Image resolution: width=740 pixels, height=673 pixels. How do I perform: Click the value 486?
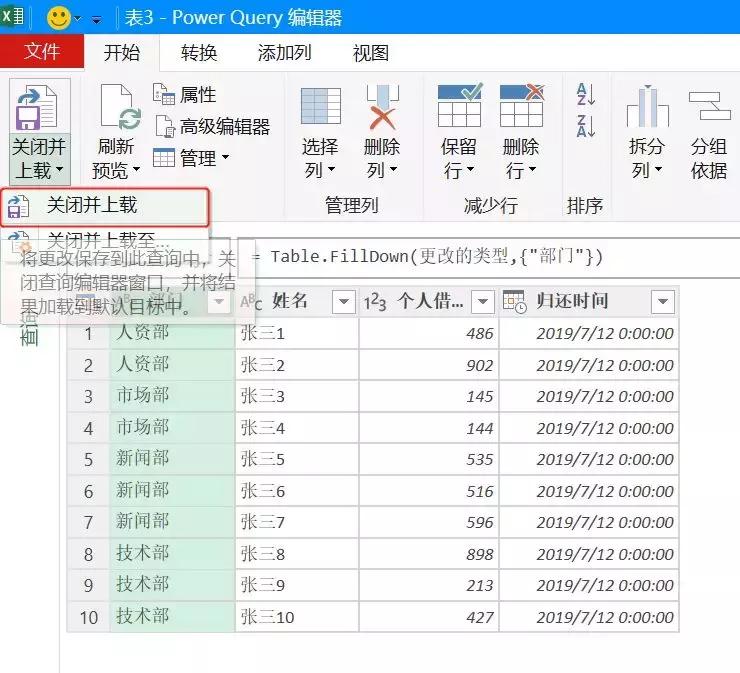(479, 333)
